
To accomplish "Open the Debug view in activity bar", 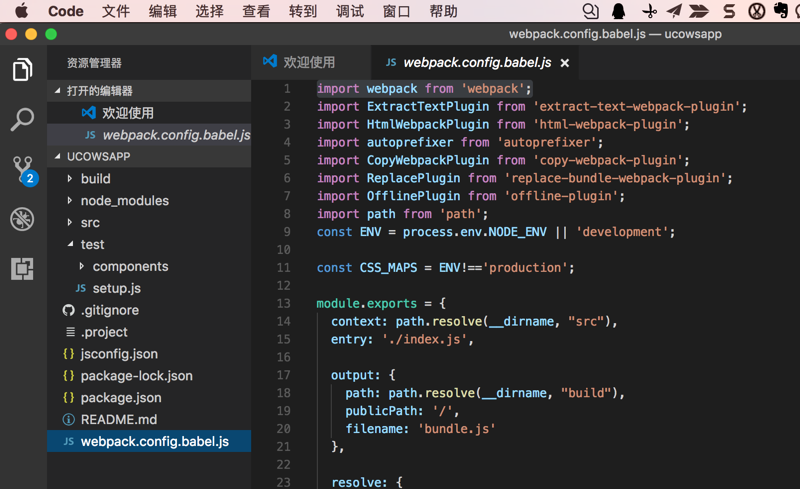I will (x=22, y=219).
